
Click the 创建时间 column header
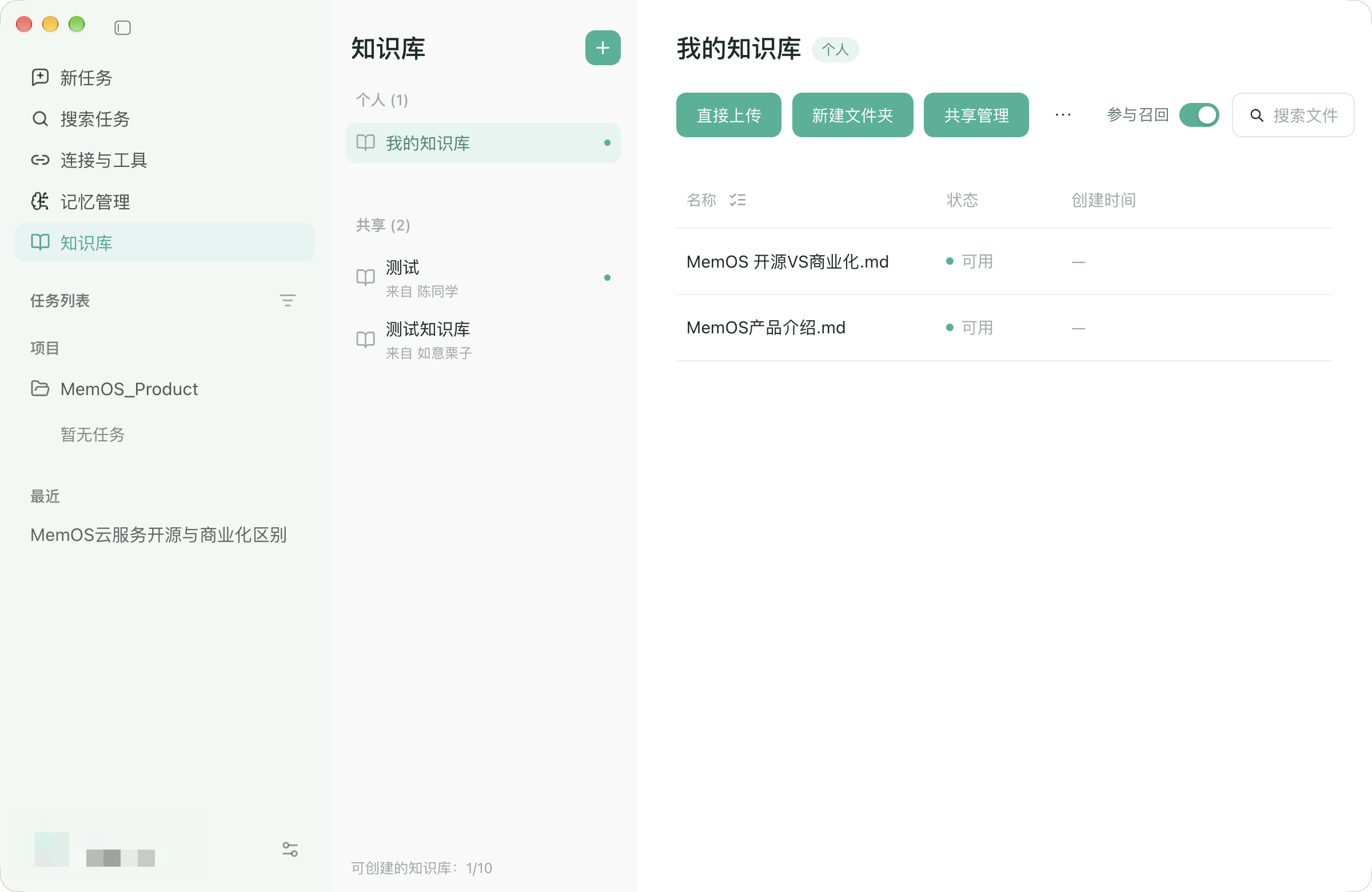[1103, 200]
